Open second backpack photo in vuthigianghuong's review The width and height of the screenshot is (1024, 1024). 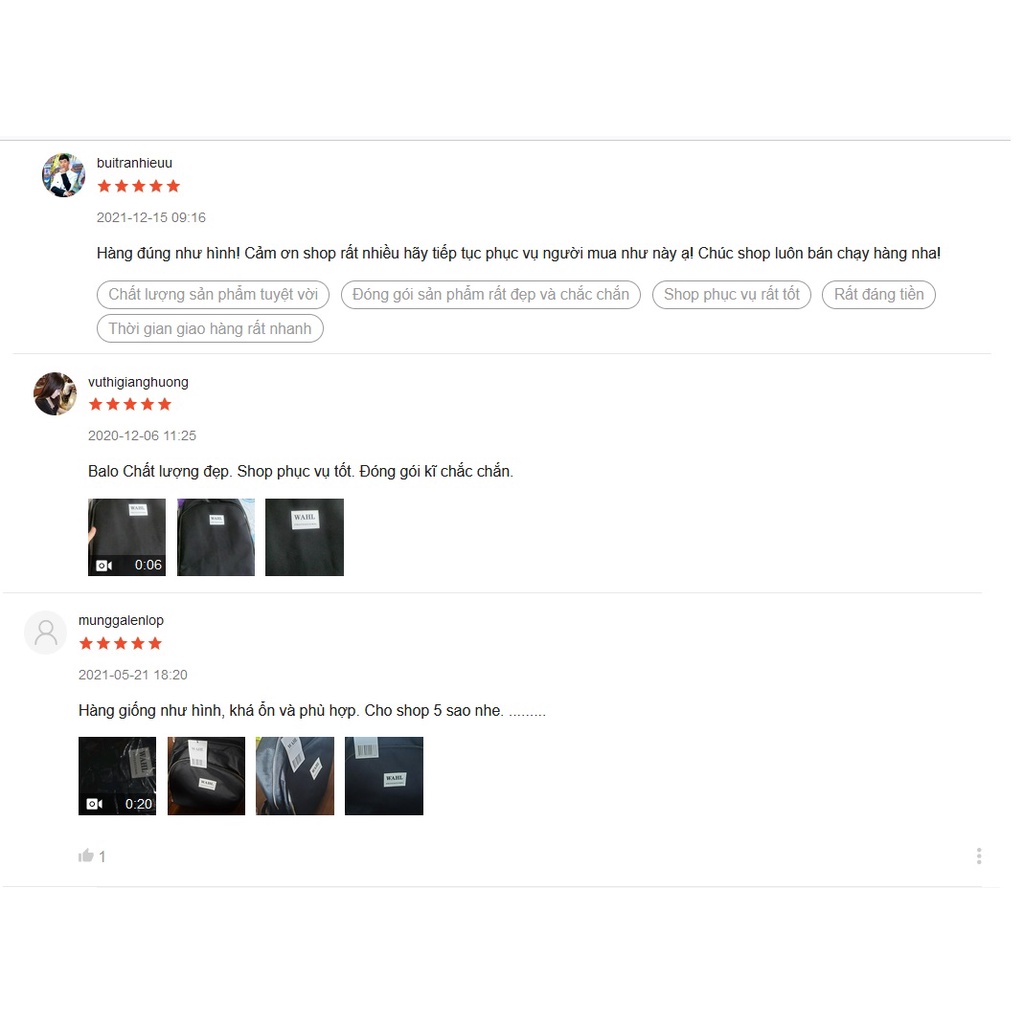[216, 537]
